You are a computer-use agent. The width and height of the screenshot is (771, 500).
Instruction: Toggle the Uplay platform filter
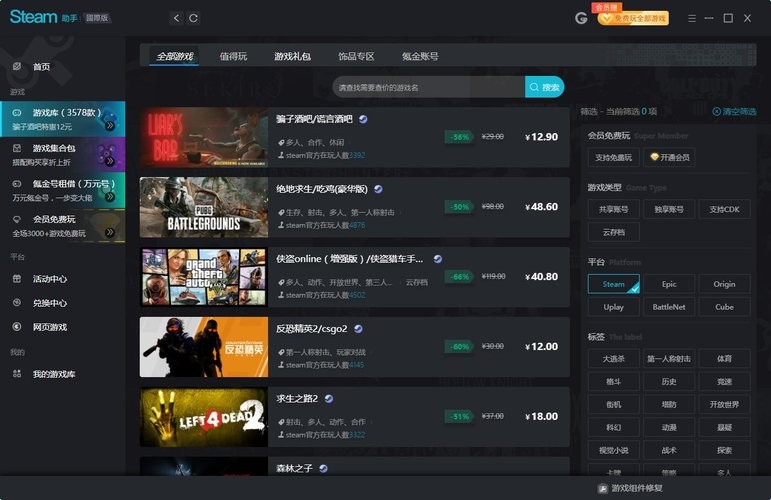(614, 307)
